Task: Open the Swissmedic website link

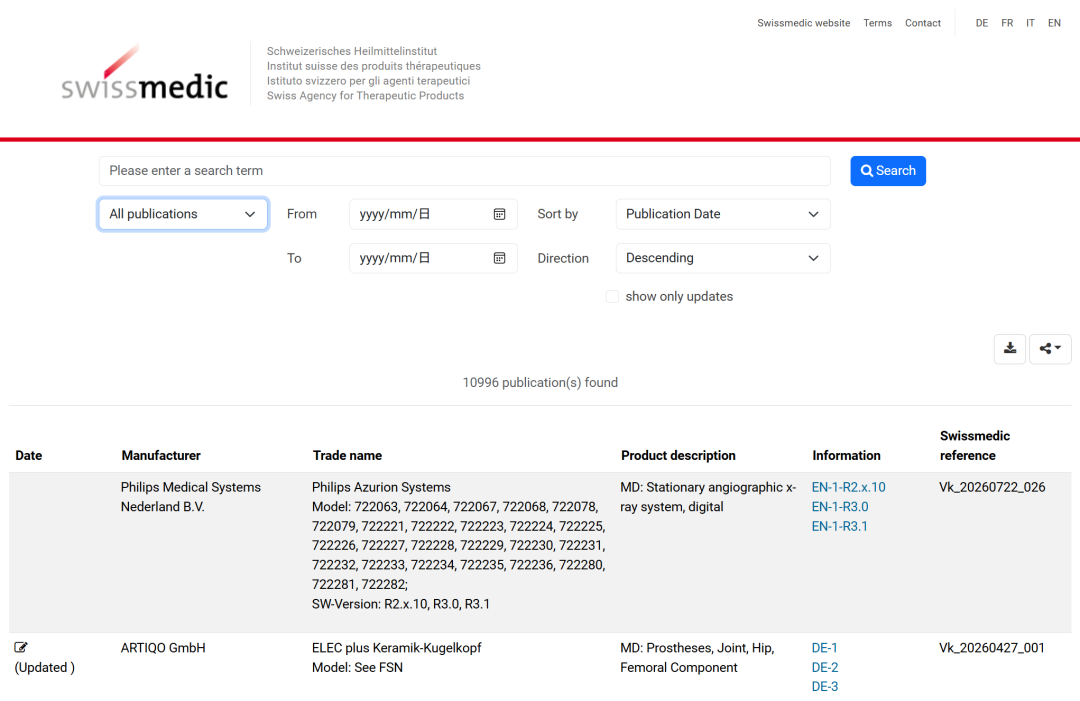Action: click(x=804, y=23)
